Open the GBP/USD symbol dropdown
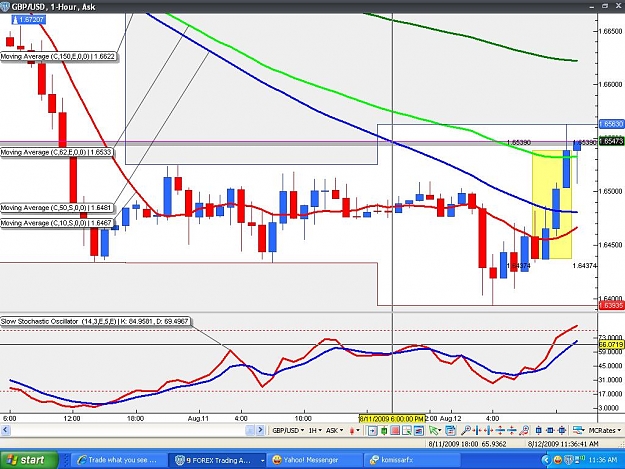Screen dimensions: 625x469 coord(288,430)
